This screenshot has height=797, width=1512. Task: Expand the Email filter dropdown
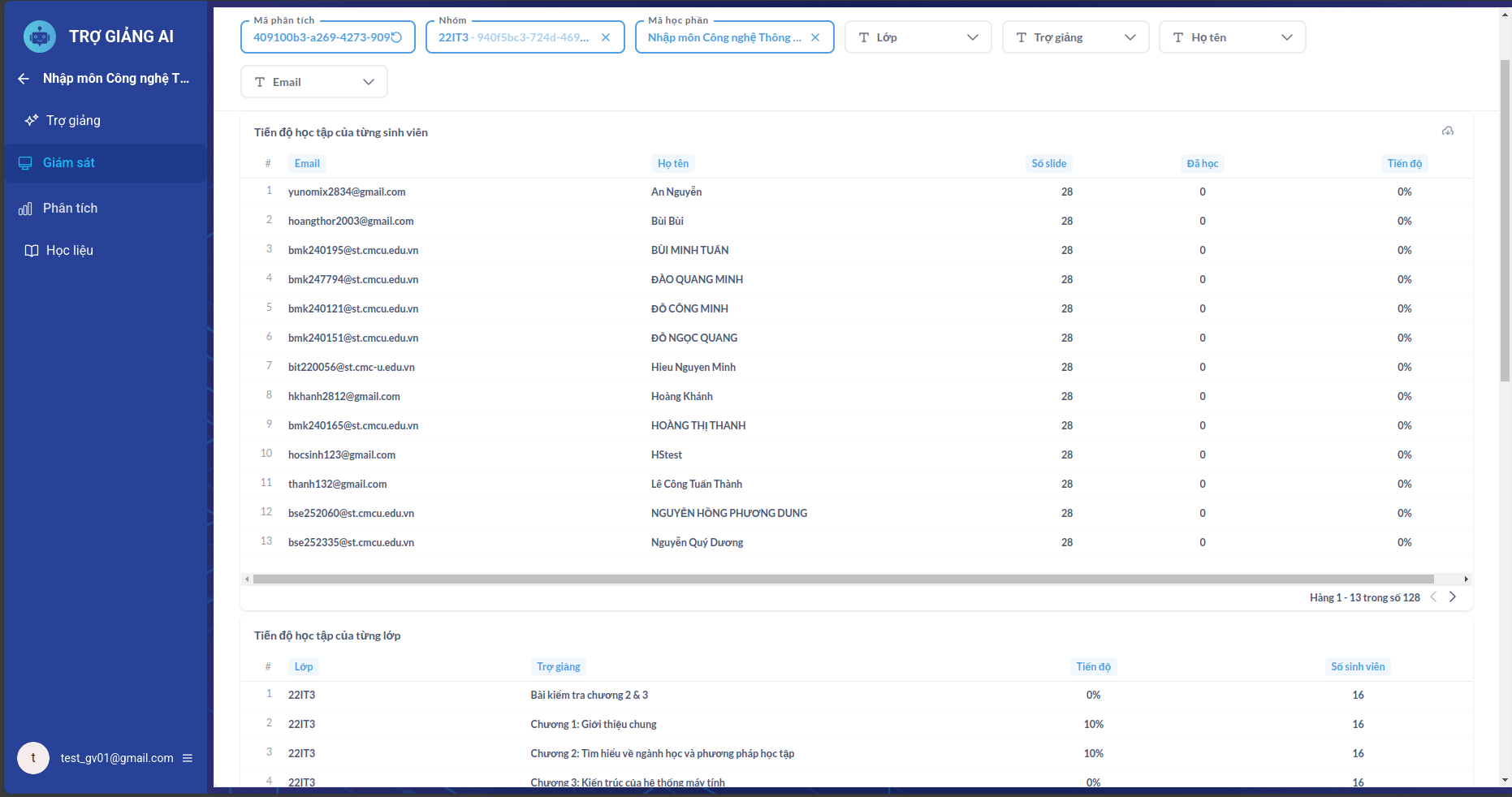(x=313, y=82)
